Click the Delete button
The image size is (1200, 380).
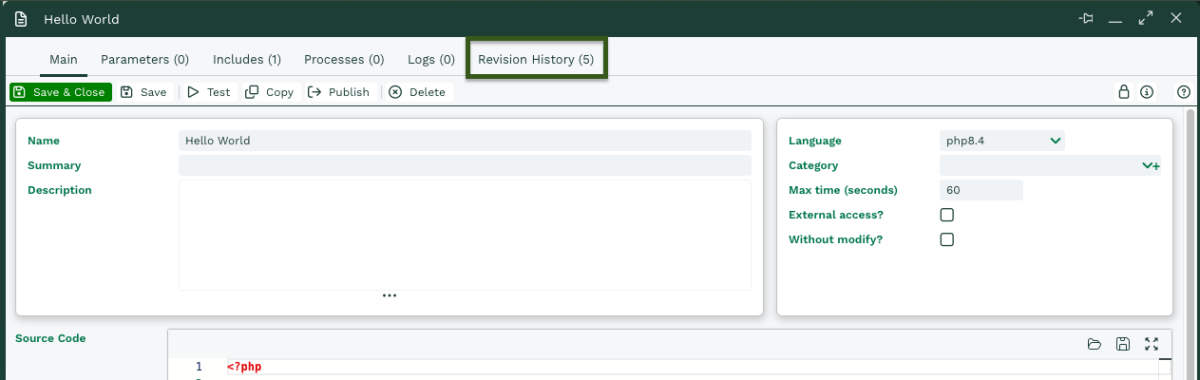(x=417, y=92)
